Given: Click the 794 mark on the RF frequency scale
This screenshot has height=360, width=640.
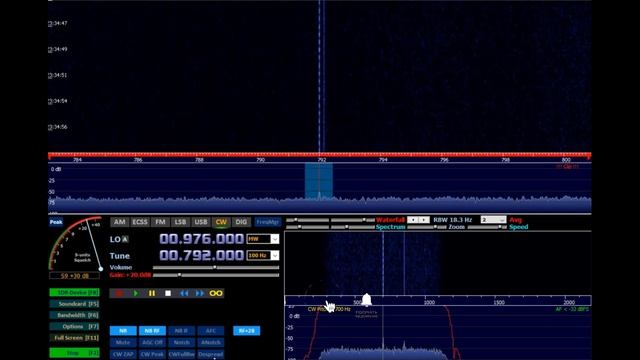Looking at the screenshot, I should click(x=383, y=160).
